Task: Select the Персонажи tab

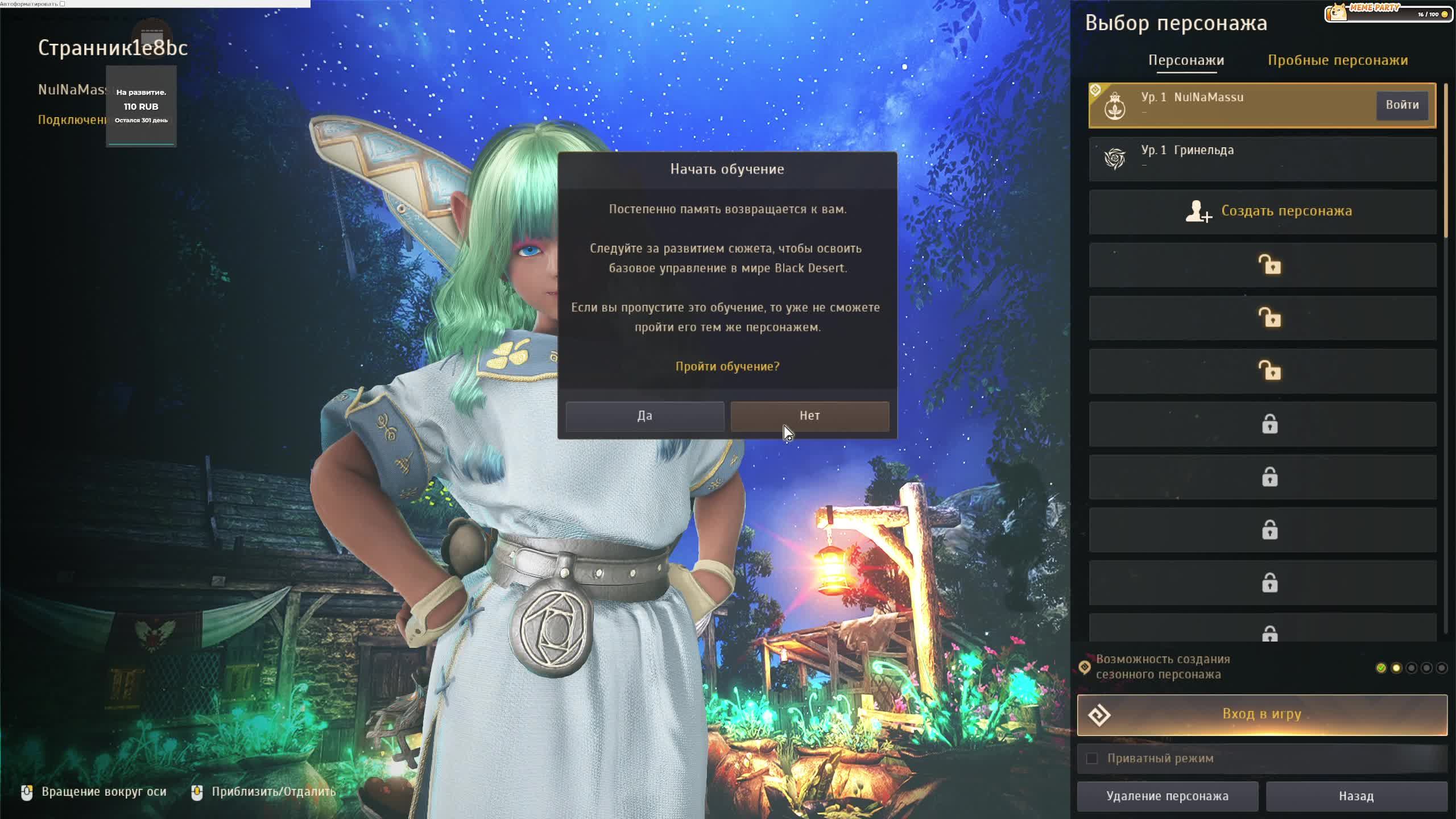Action: (1186, 60)
